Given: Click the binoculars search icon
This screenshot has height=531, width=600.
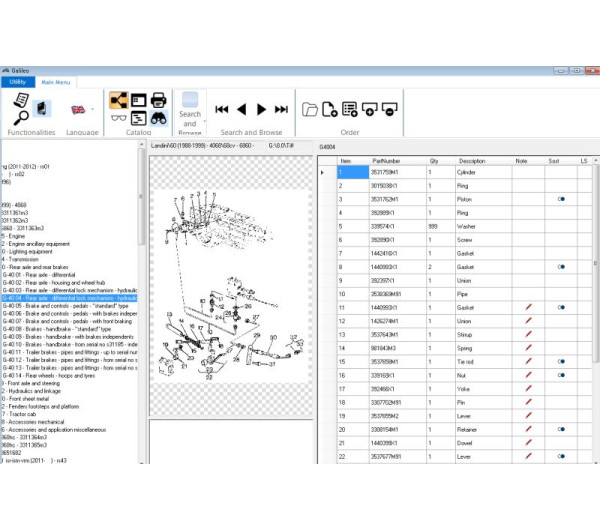Looking at the screenshot, I should [x=158, y=119].
